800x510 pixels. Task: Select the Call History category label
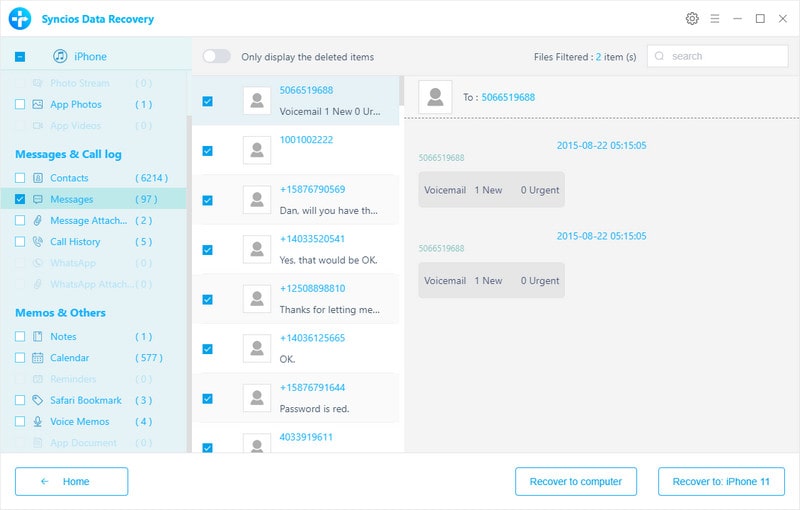click(x=75, y=242)
